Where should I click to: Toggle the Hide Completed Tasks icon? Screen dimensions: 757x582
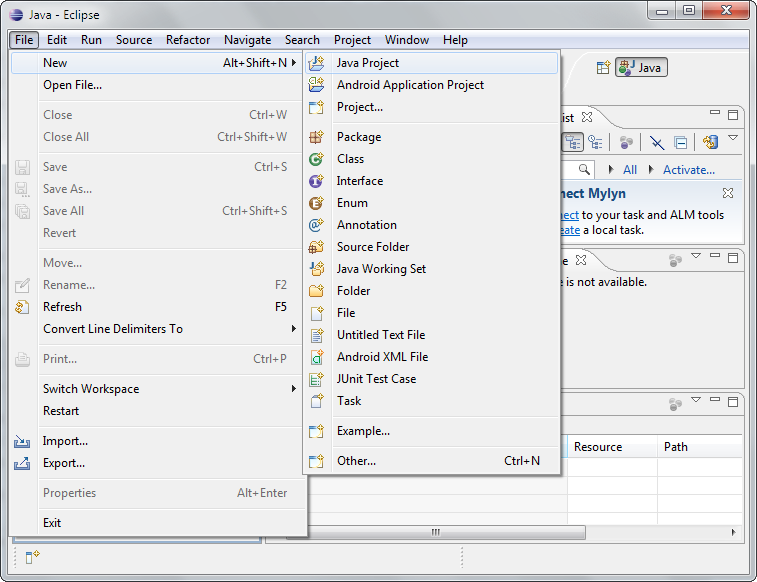pos(657,143)
